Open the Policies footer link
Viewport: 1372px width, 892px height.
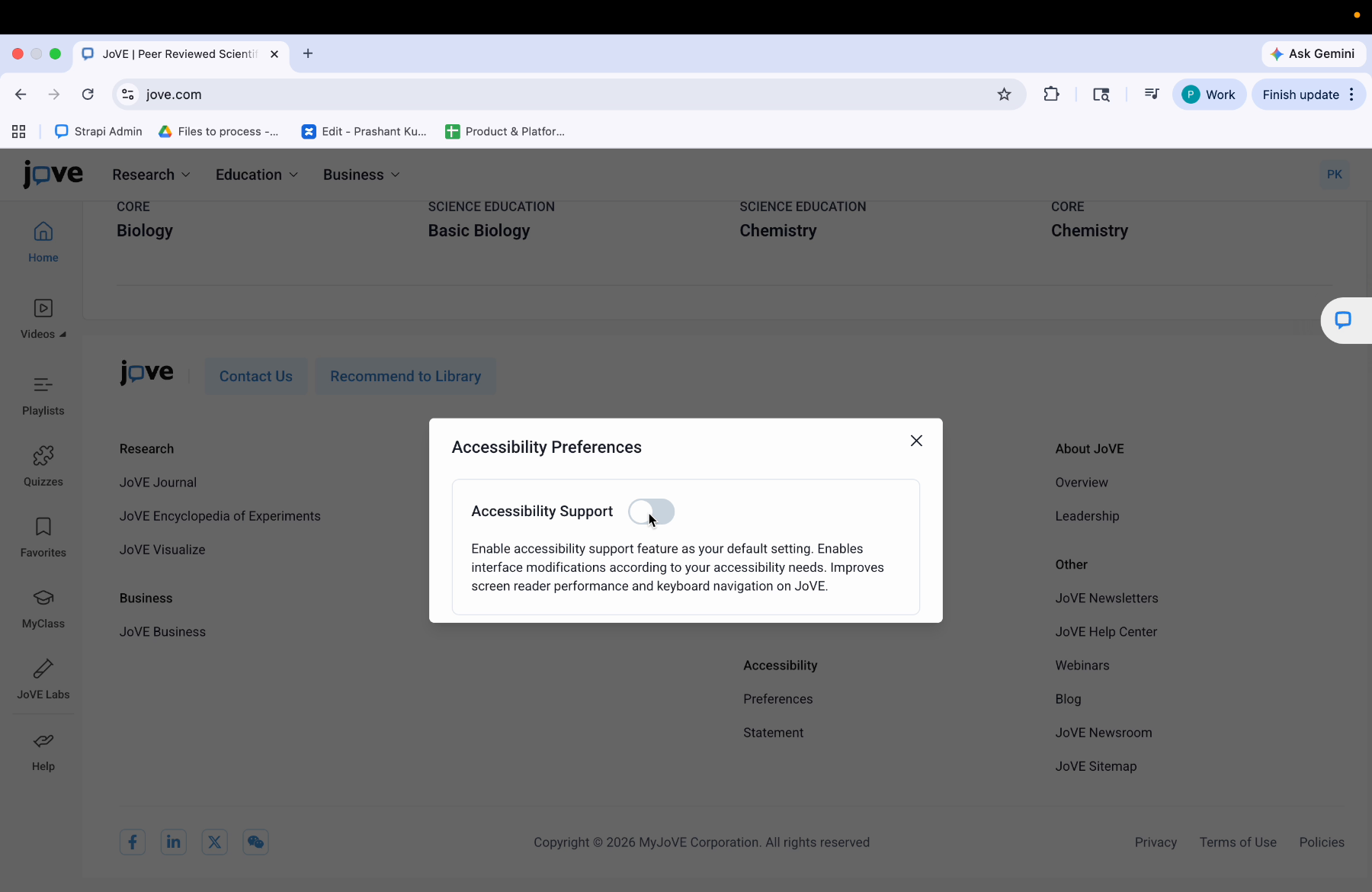tap(1322, 842)
